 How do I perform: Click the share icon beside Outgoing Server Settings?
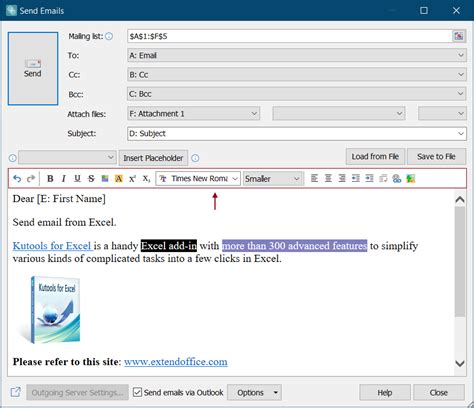pos(15,392)
